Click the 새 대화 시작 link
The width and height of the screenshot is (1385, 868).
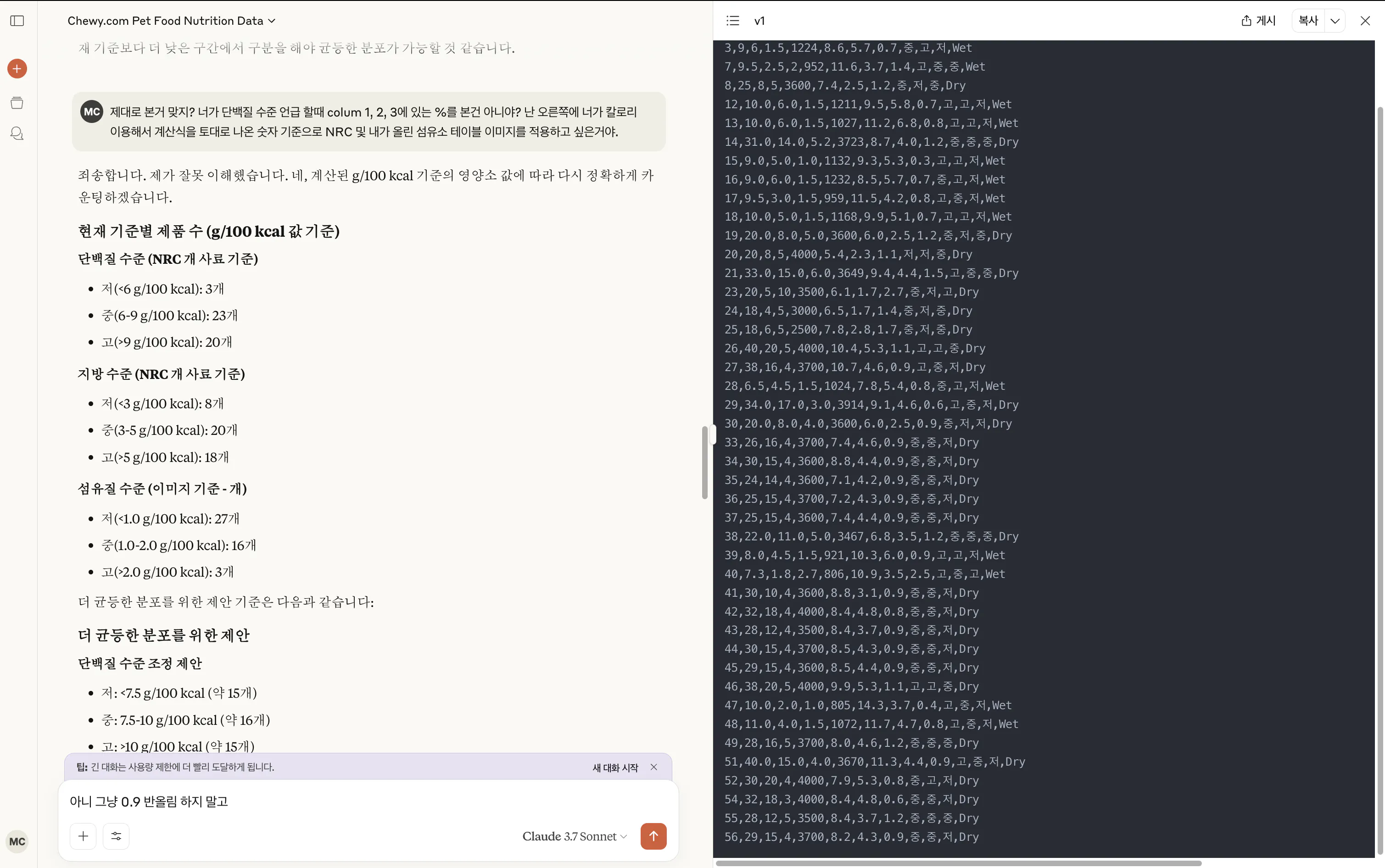click(615, 768)
